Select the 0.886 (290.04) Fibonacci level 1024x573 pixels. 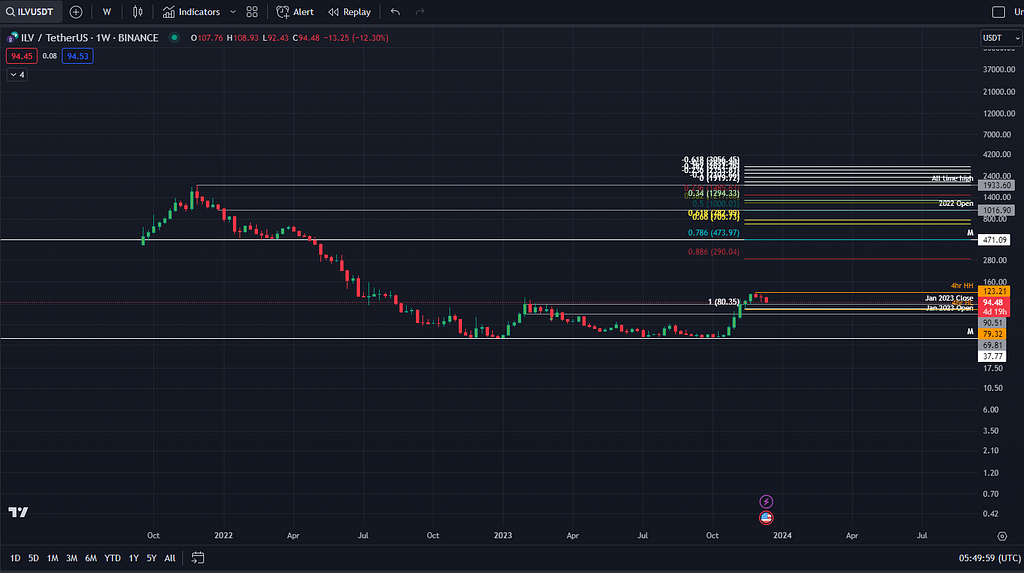pyautogui.click(x=714, y=252)
